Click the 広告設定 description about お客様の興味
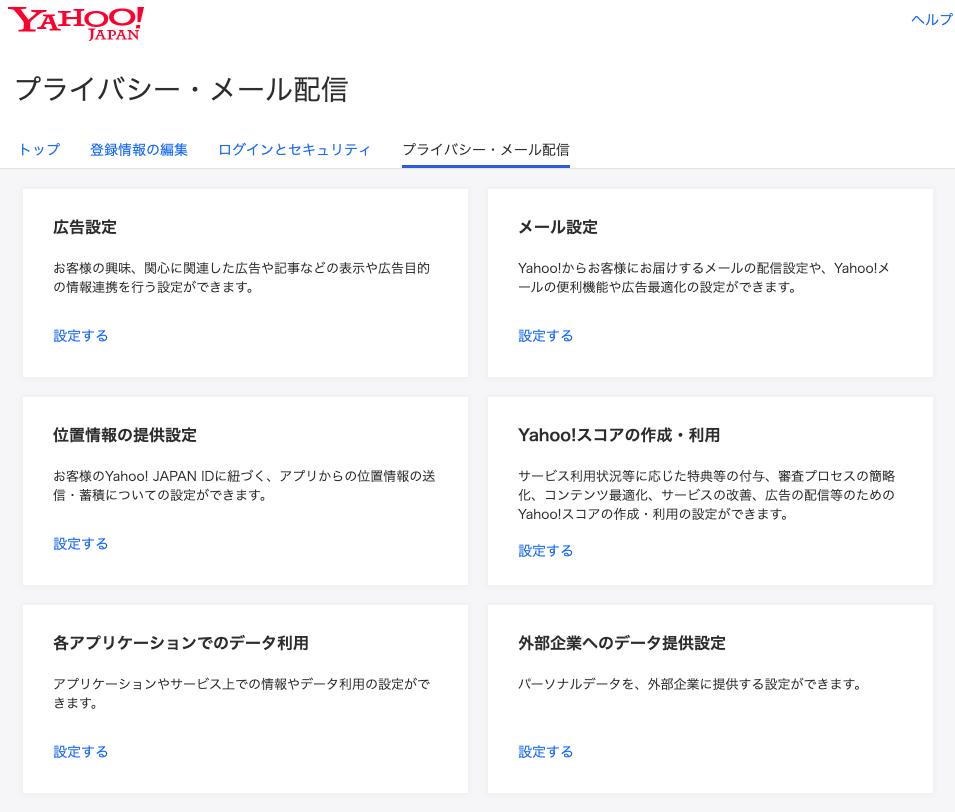 [242, 277]
